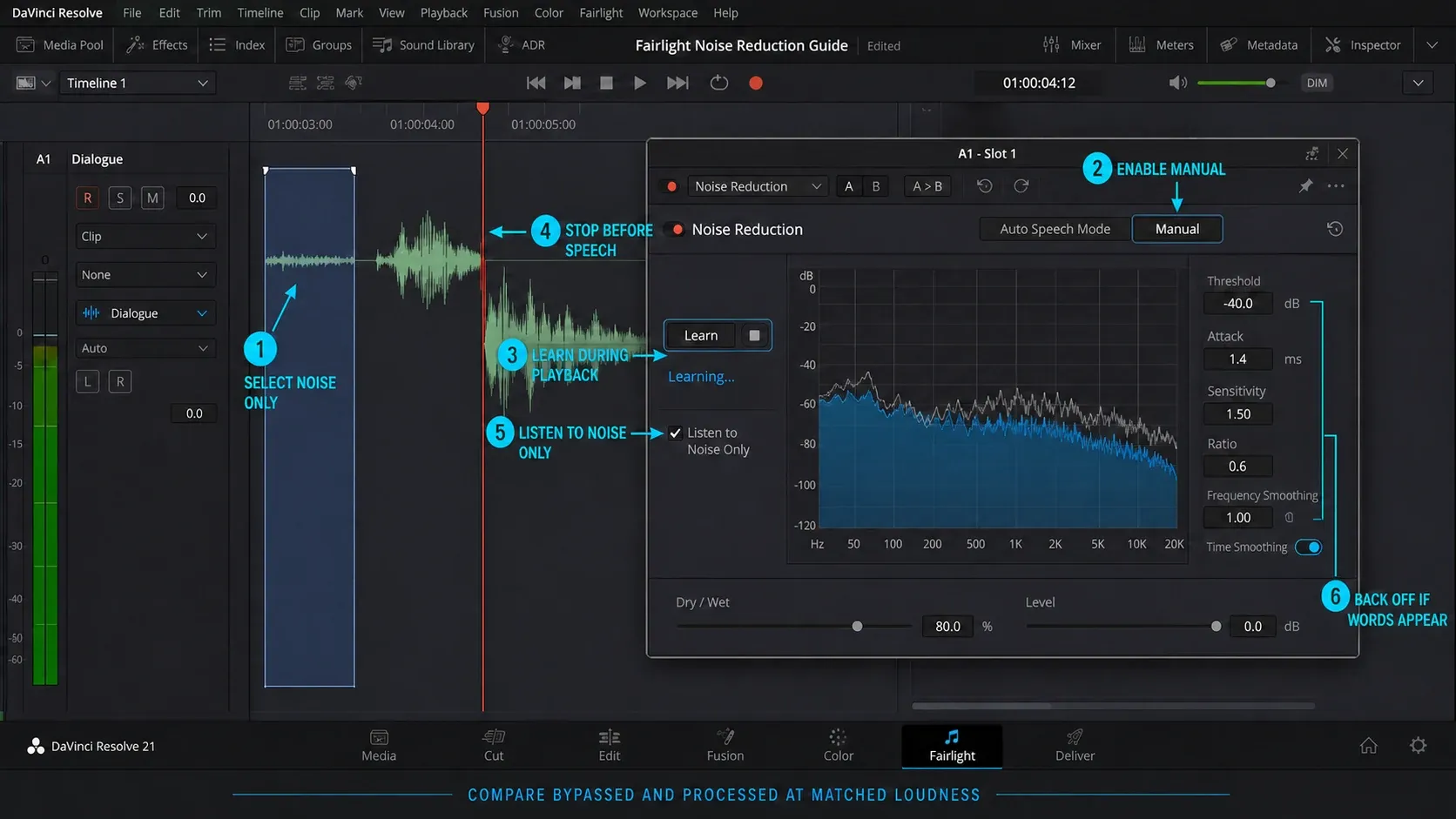Jump to timeline end

[677, 83]
